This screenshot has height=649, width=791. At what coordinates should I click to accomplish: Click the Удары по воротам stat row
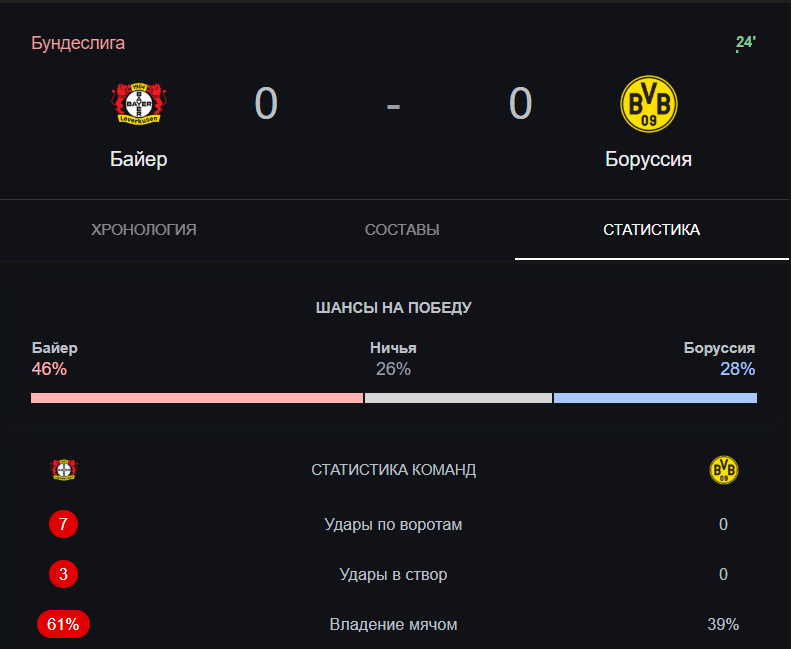click(x=393, y=524)
